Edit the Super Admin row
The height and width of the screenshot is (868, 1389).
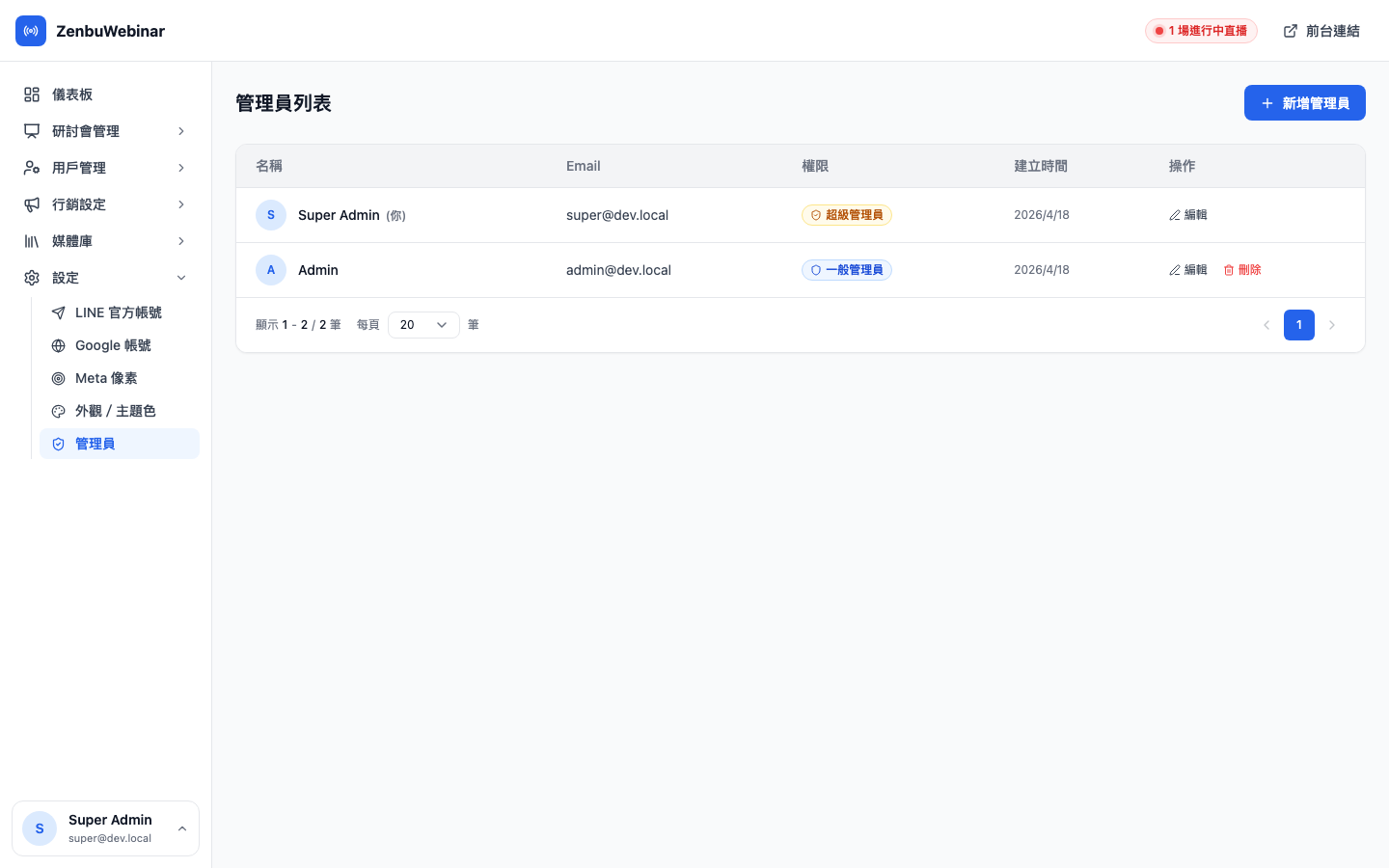click(1188, 215)
